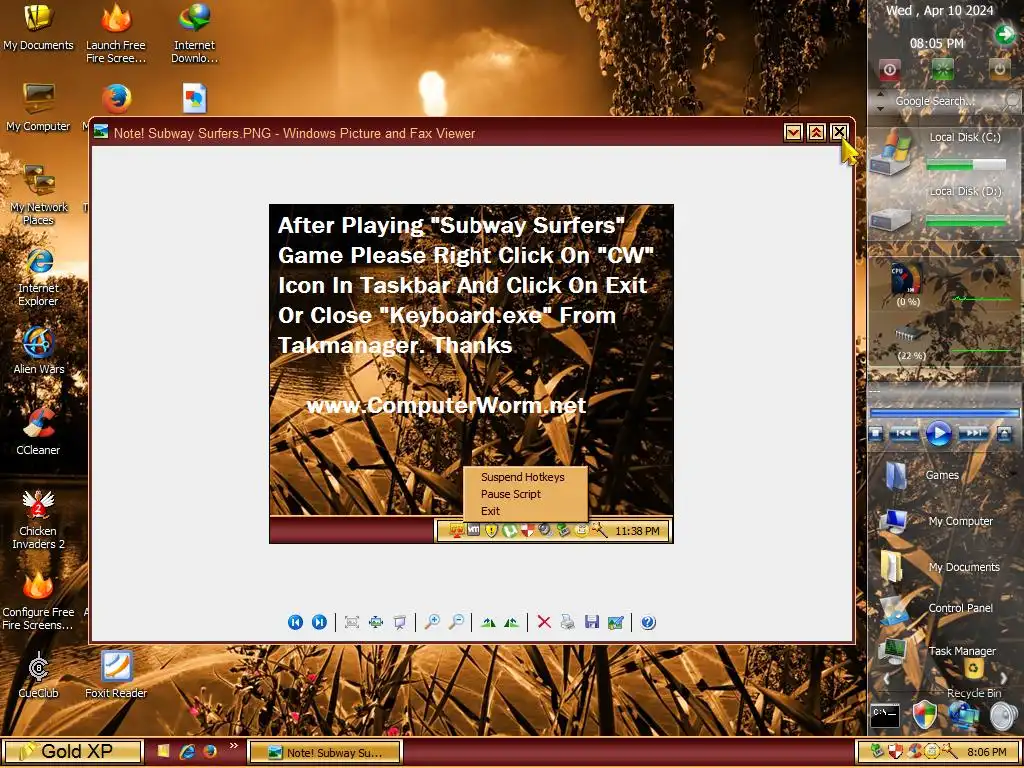Viewport: 1024px width, 768px height.
Task: Rotate image clockwise
Action: (x=488, y=622)
